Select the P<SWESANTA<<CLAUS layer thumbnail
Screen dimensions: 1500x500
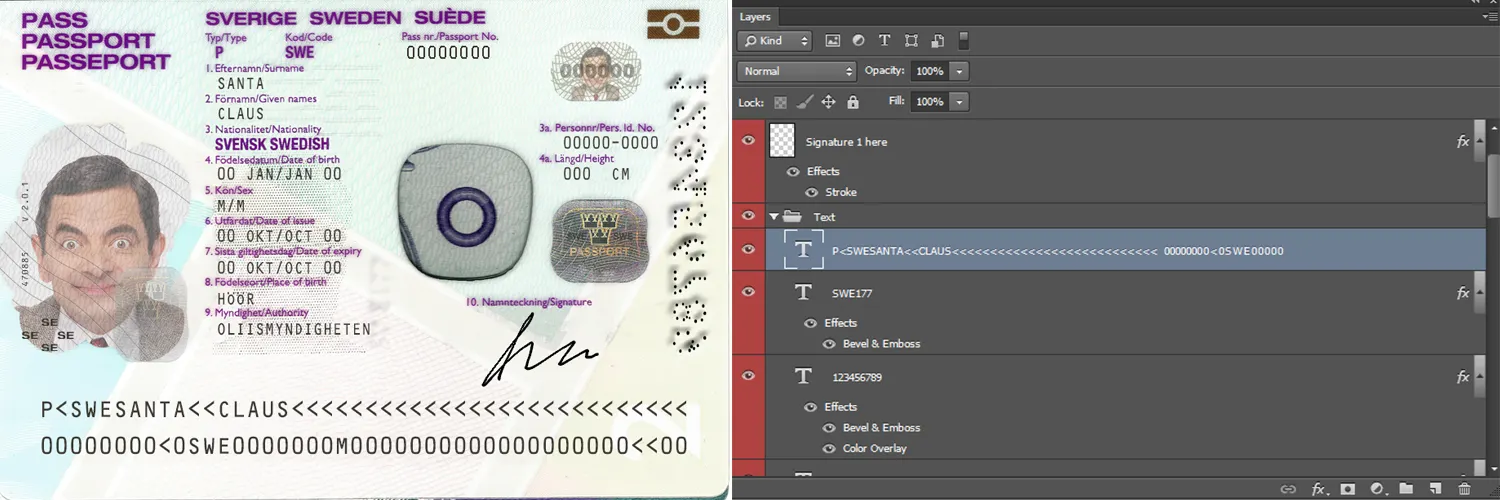pos(803,250)
